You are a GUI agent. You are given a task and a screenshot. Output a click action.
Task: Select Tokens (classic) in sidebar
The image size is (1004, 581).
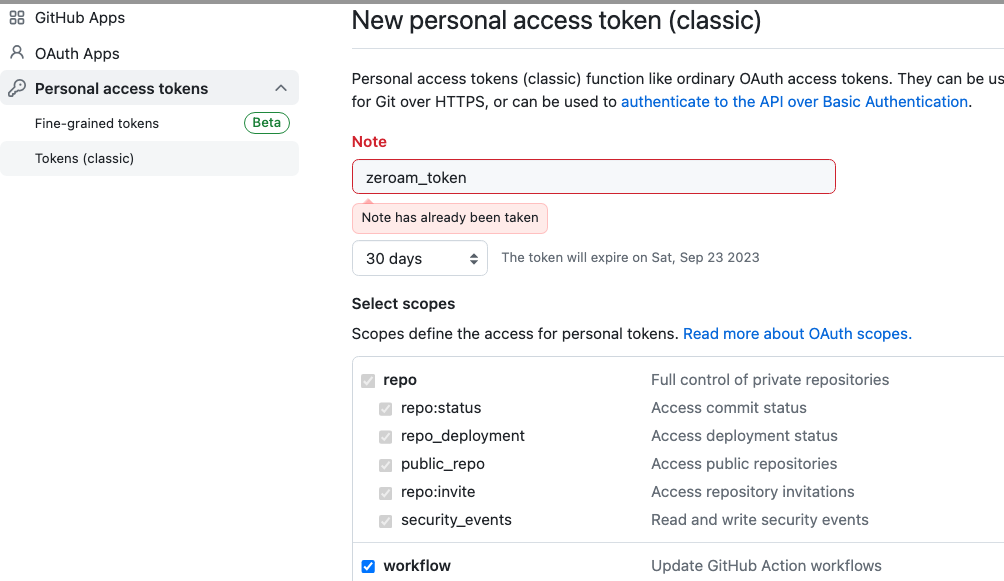click(x=85, y=158)
